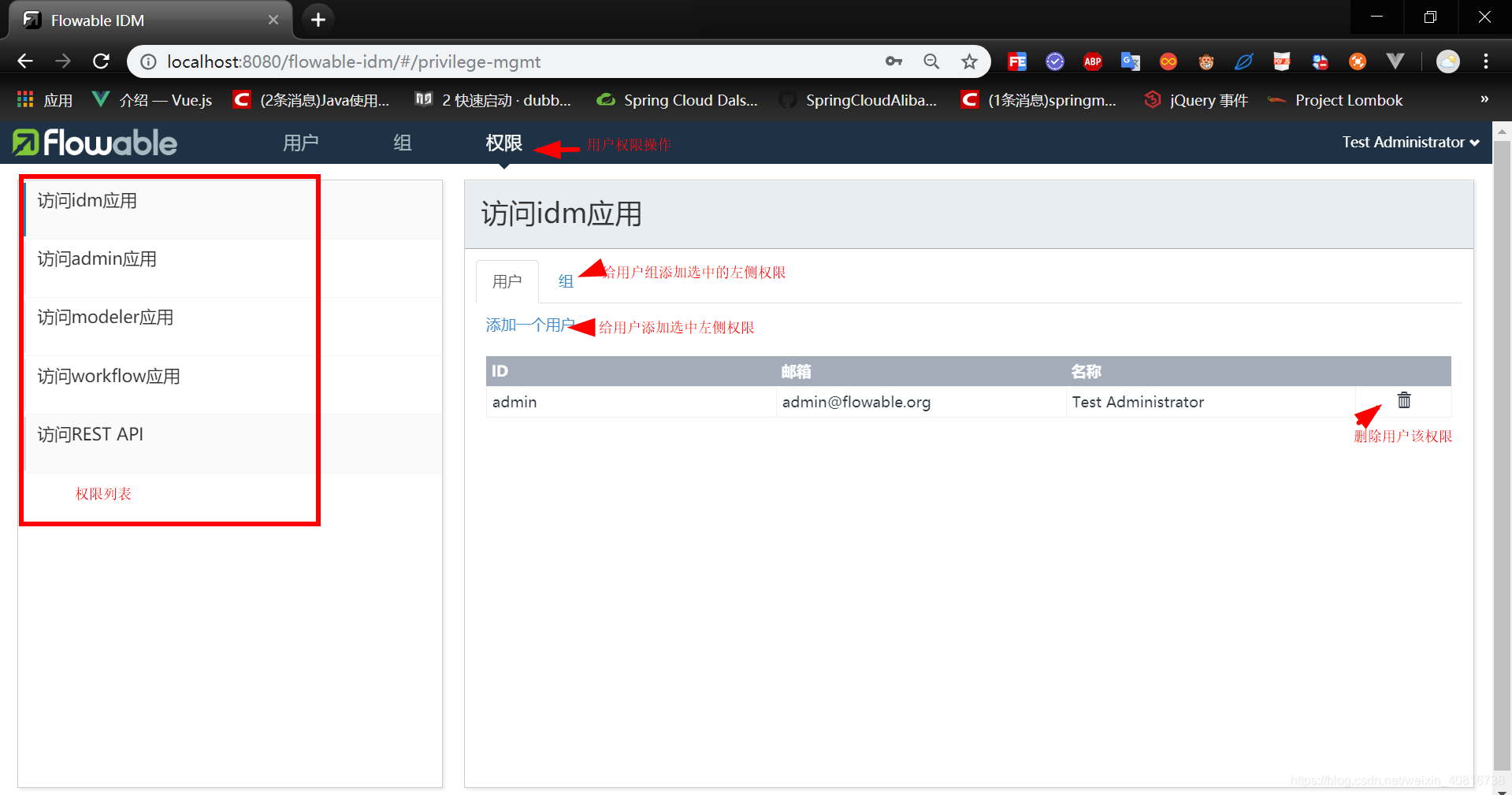Open the jQuery 事件 bookmark
The height and width of the screenshot is (795, 1512).
[1196, 100]
